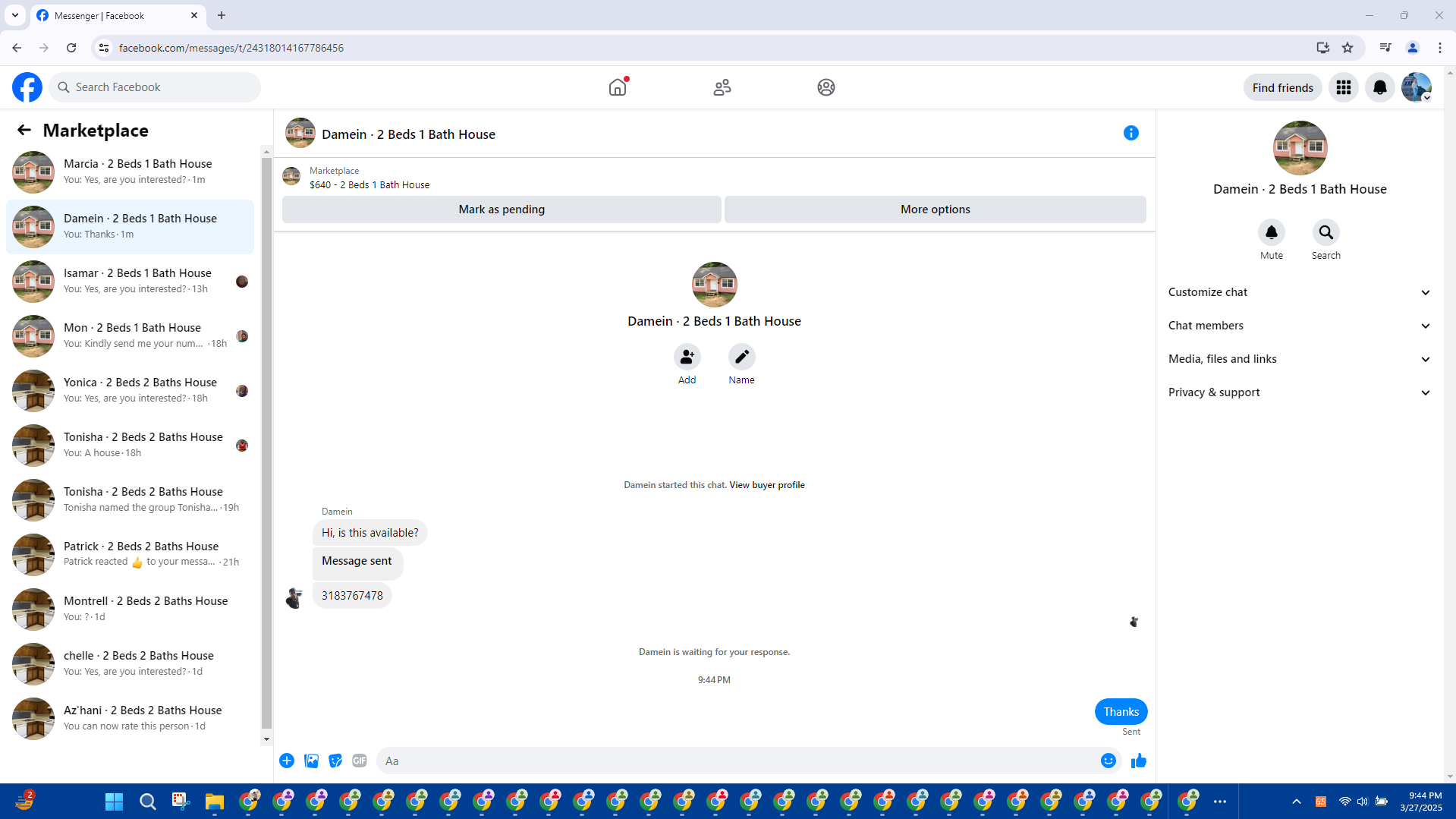The image size is (1456, 819).
Task: Click the phone number message 3183767478
Action: tap(352, 596)
